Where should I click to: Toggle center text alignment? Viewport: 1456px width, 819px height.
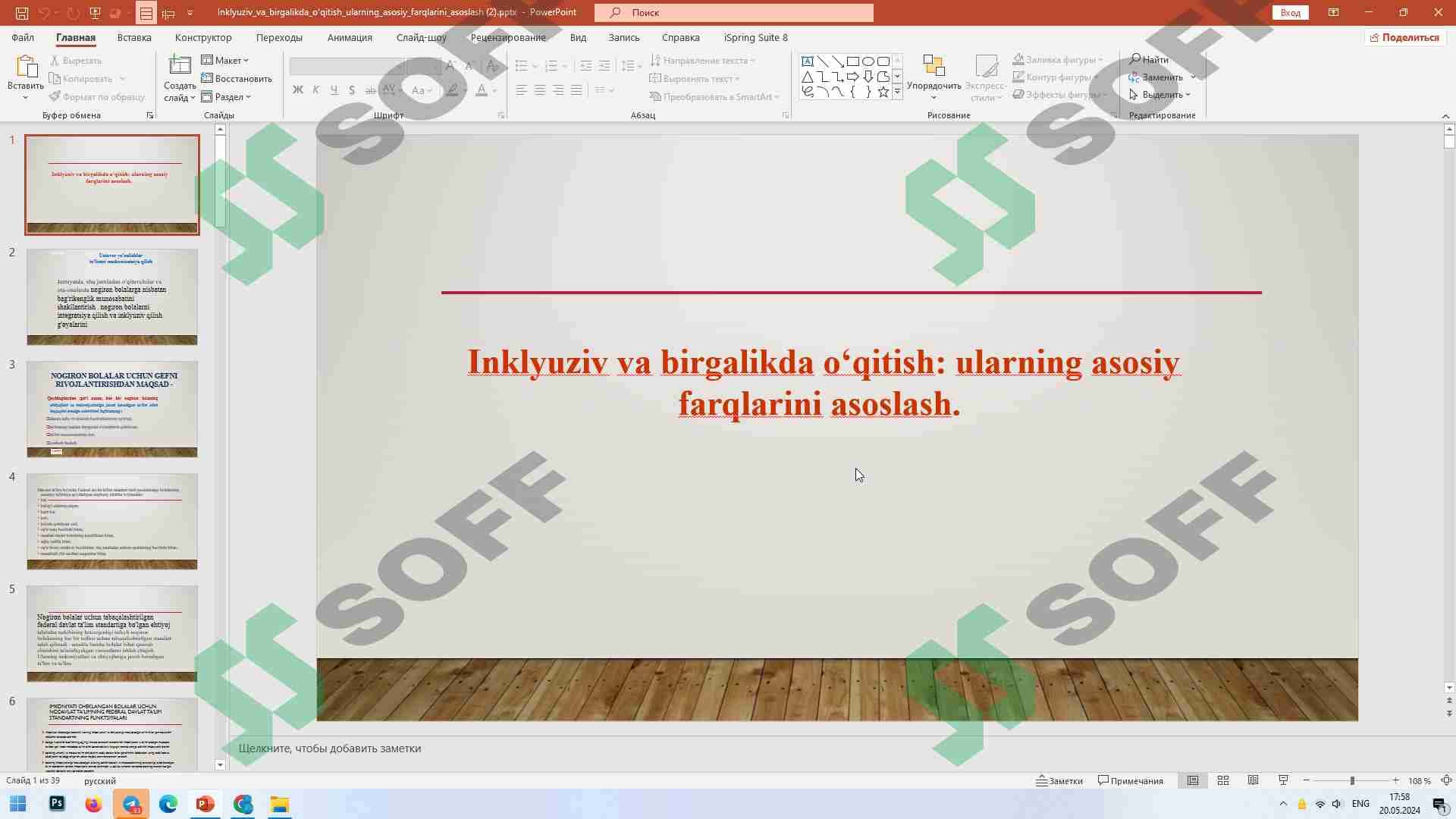tap(540, 90)
